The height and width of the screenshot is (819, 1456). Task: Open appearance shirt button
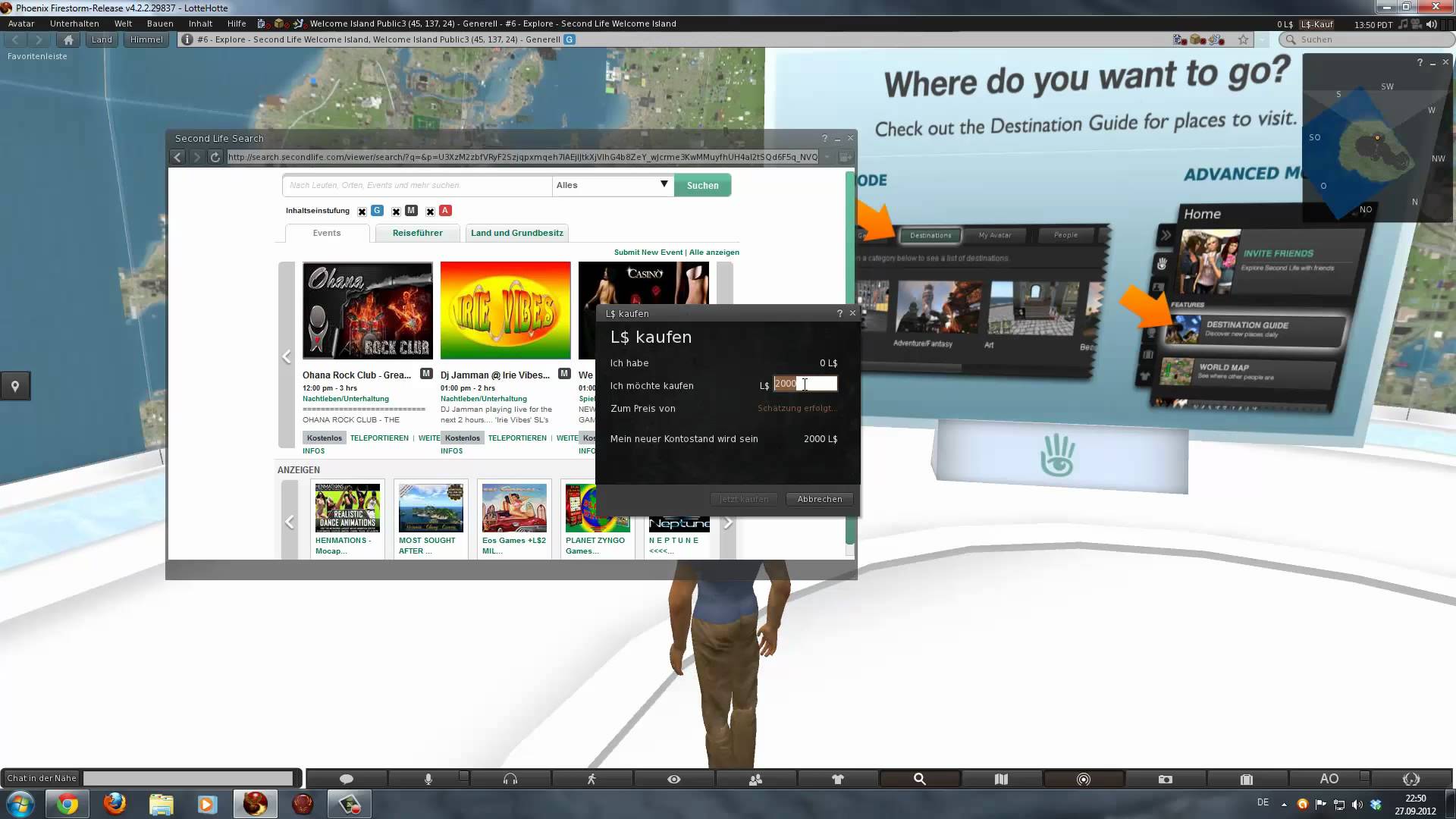tap(837, 779)
